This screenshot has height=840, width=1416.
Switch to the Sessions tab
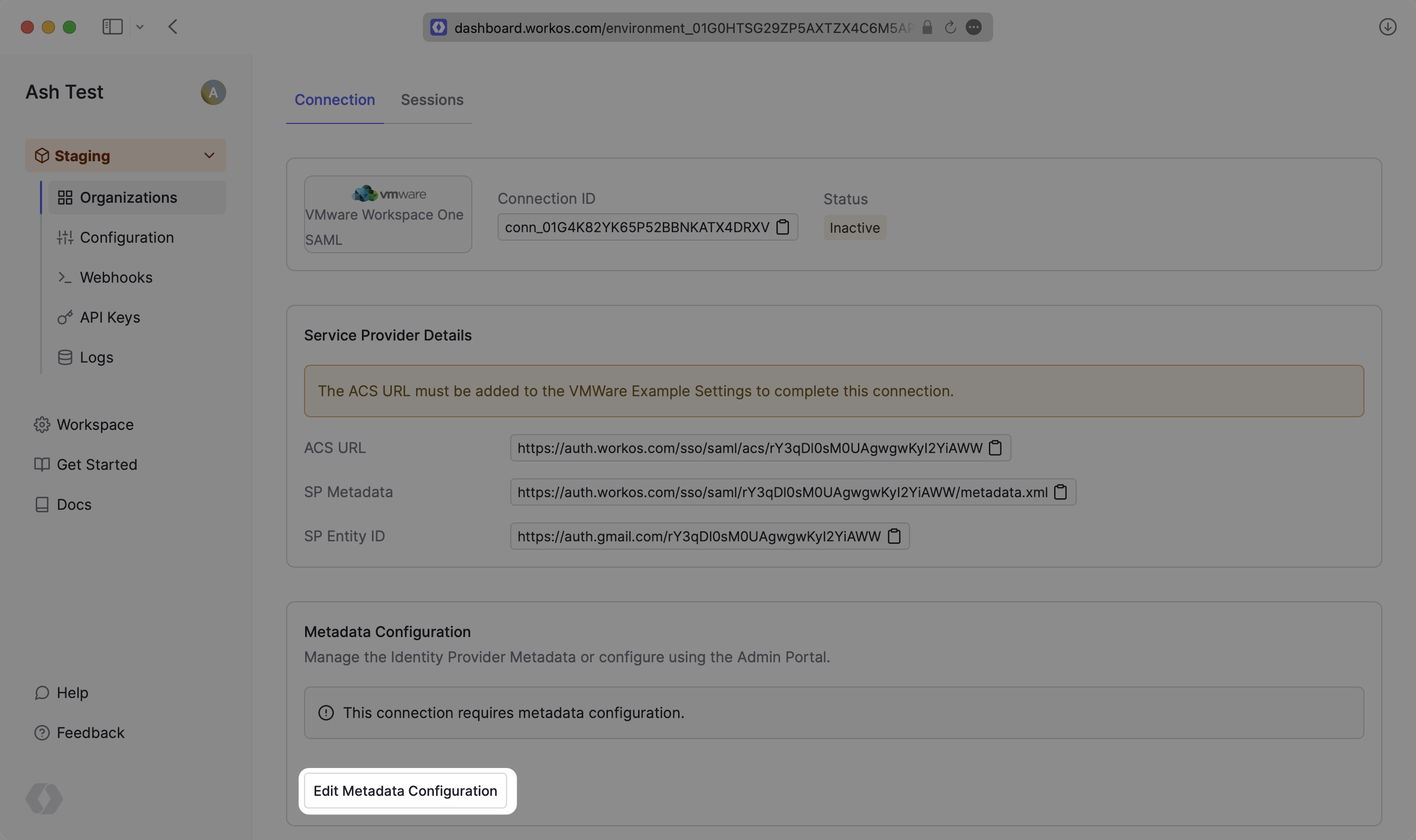432,100
